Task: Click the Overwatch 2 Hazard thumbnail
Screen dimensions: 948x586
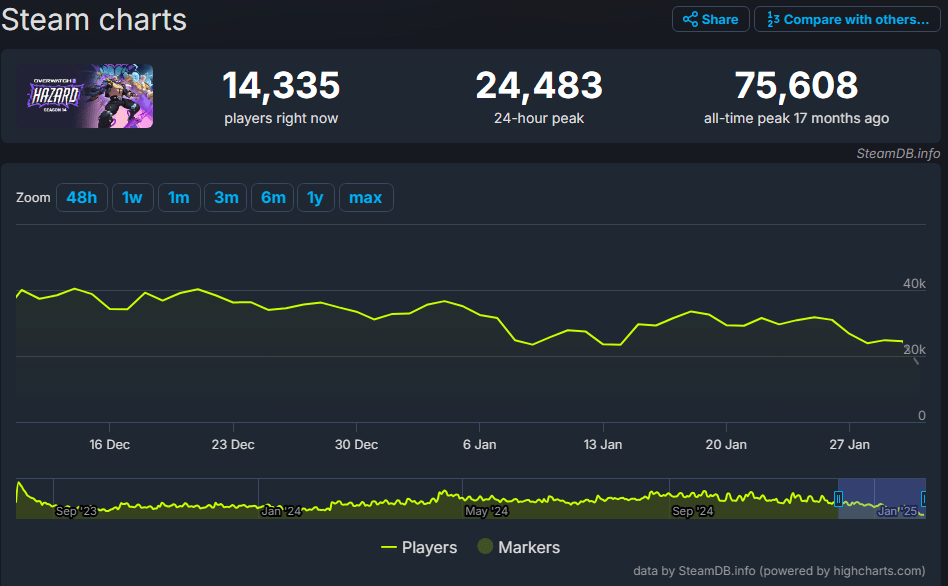Action: 85,96
